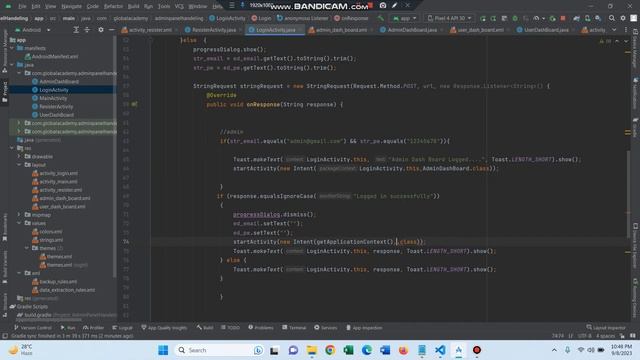
Task: Open the Tools menu
Action: (164, 6)
